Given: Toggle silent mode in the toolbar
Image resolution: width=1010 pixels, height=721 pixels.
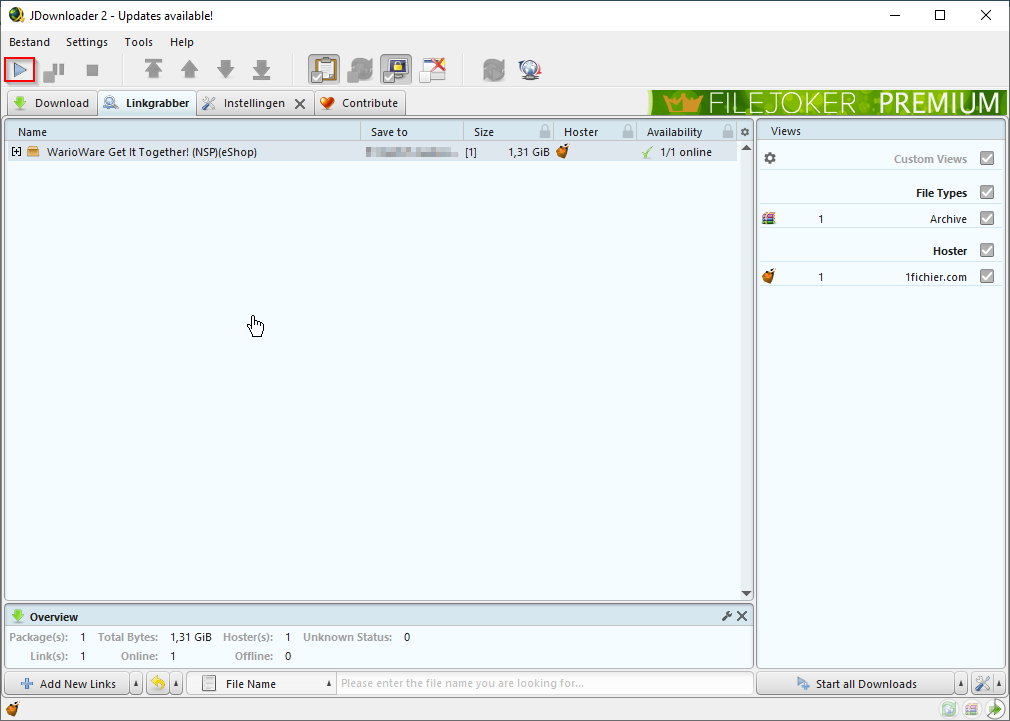Looking at the screenshot, I should (433, 70).
